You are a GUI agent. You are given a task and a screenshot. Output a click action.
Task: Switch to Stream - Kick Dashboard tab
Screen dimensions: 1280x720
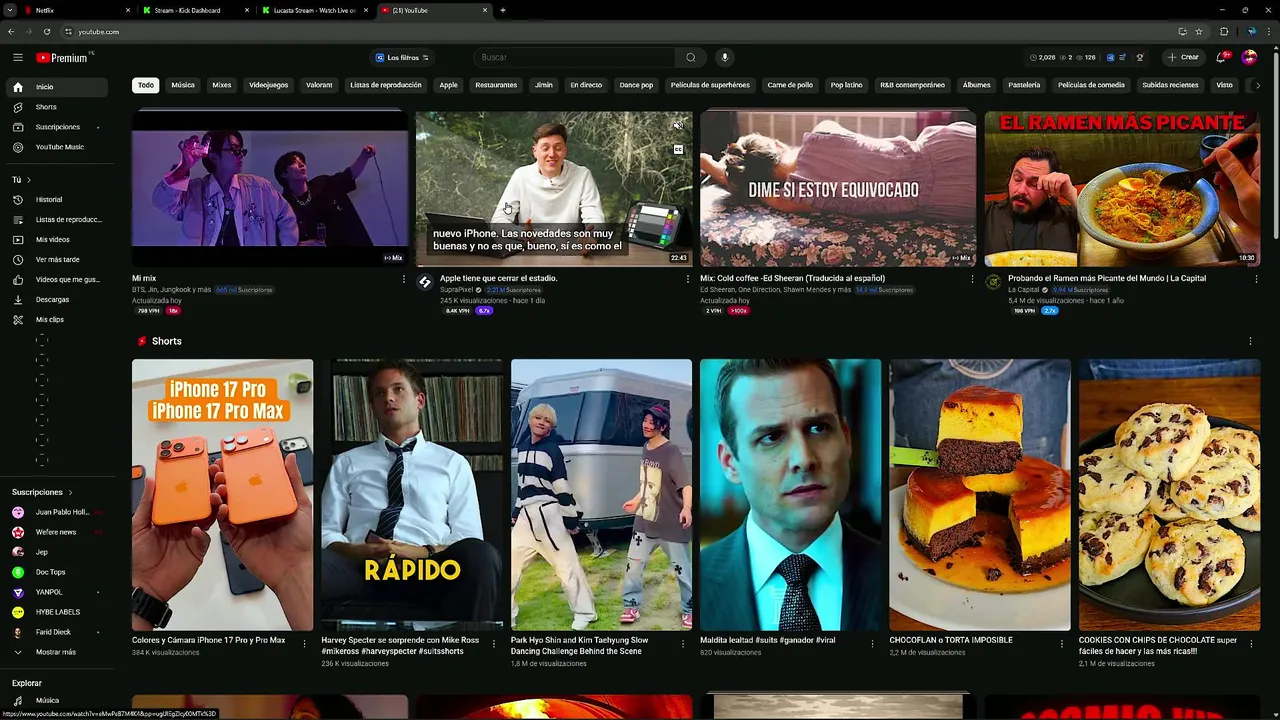click(x=195, y=10)
